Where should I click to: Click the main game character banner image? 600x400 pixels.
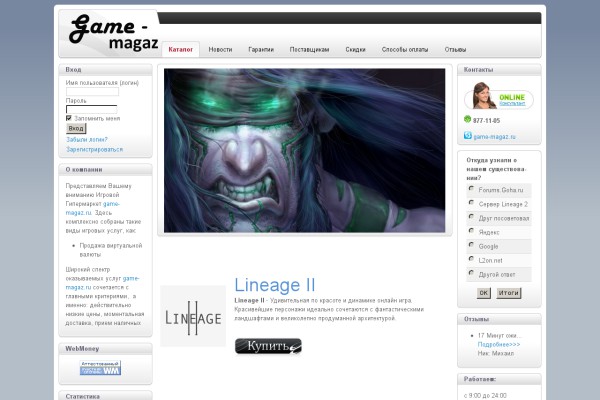305,150
